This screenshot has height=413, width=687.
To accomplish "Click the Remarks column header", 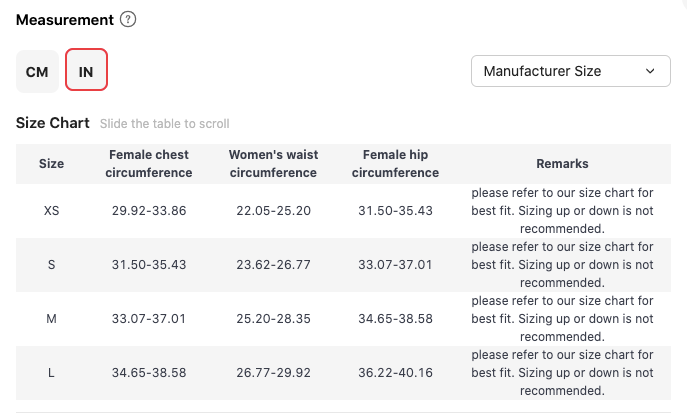I will (562, 164).
